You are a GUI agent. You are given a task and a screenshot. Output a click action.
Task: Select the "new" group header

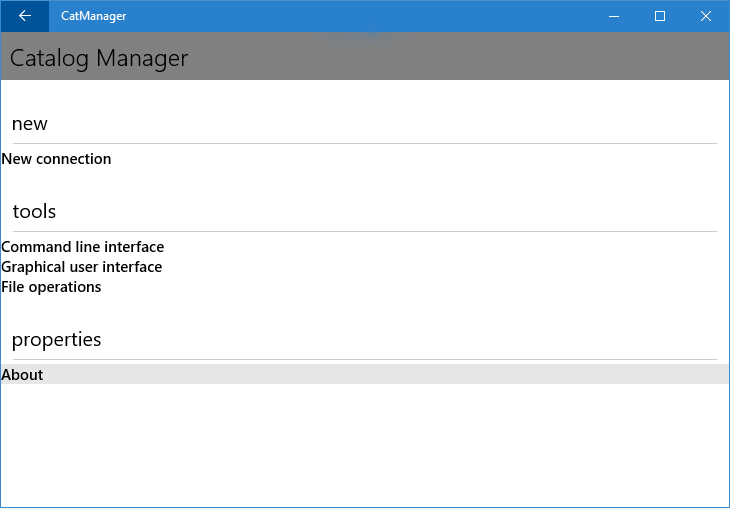coord(30,124)
